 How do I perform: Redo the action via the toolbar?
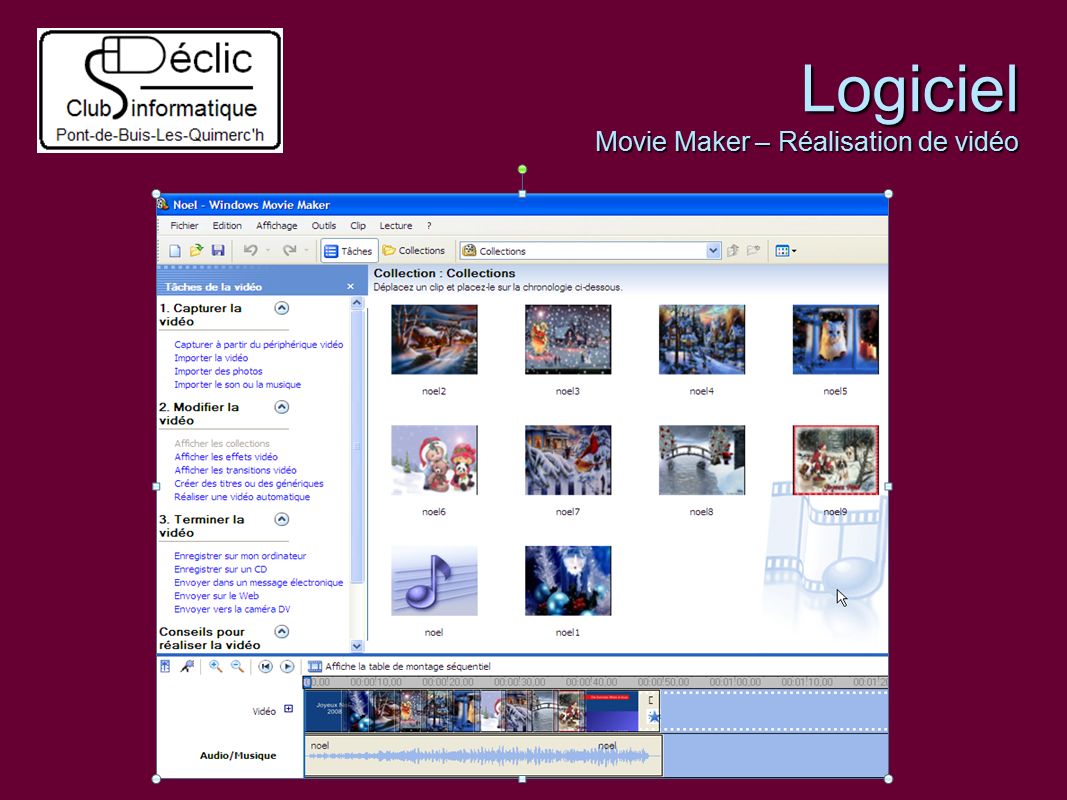pos(290,251)
